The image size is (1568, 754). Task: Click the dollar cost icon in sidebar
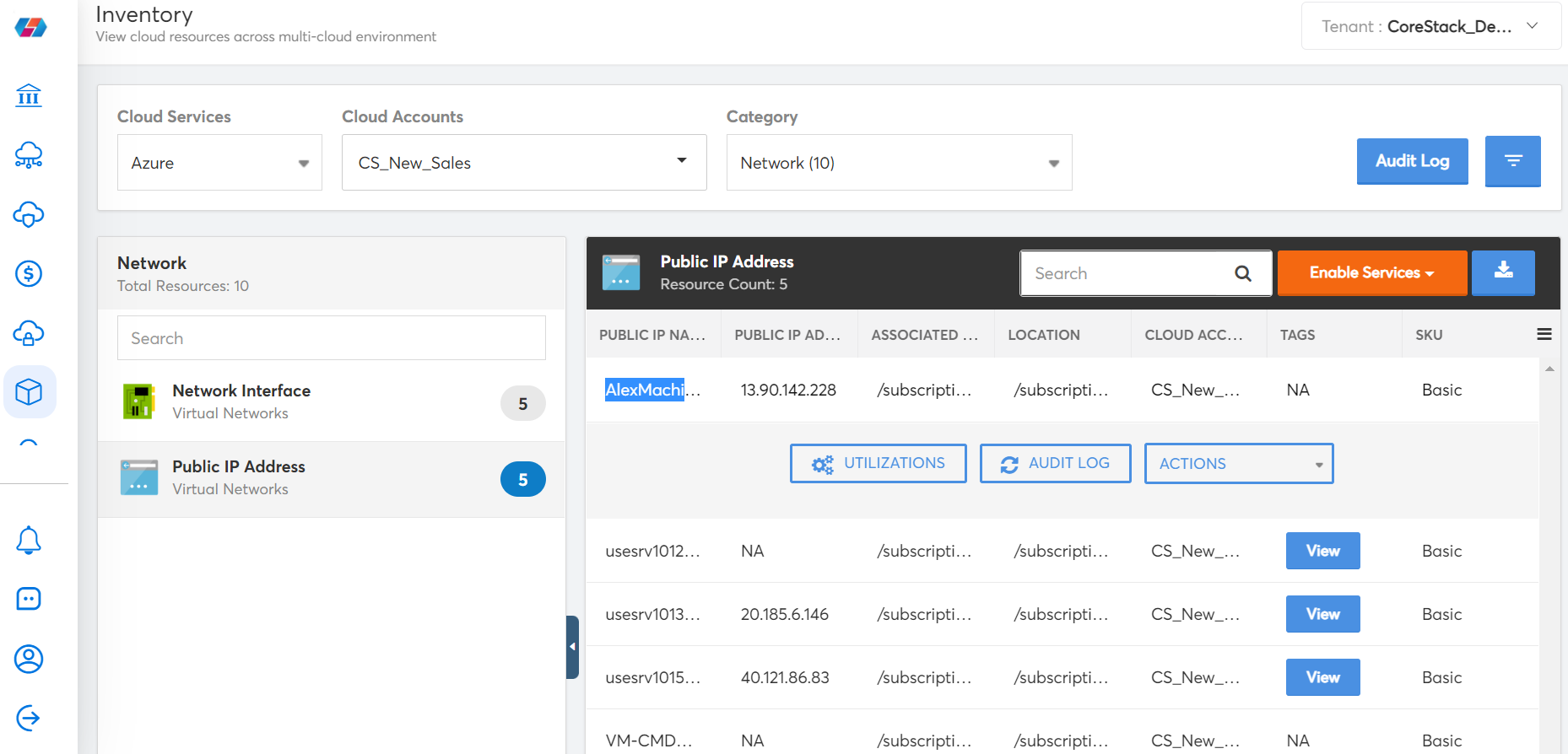tap(29, 273)
